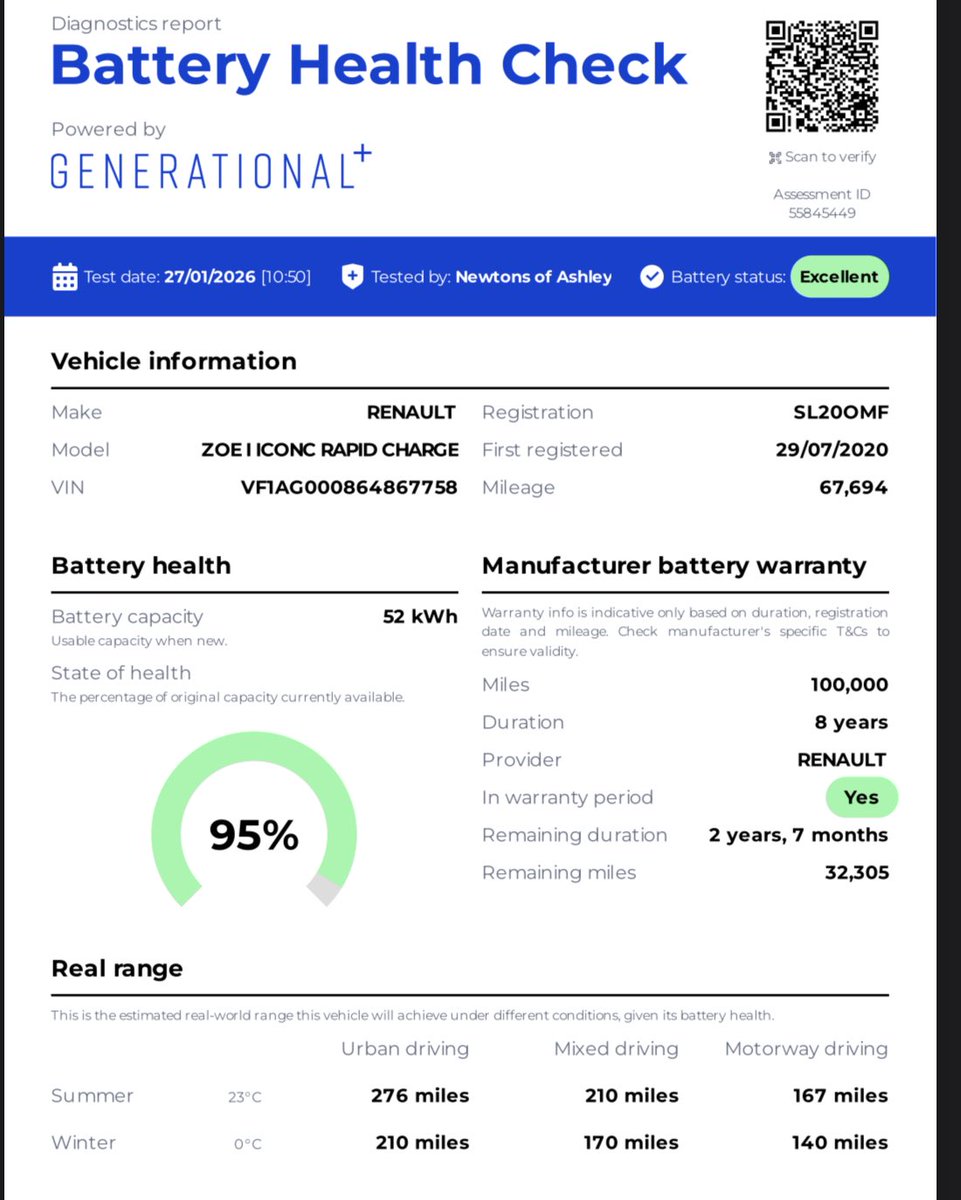Select warranty miles 100,000
The image size is (961, 1200).
tap(849, 685)
